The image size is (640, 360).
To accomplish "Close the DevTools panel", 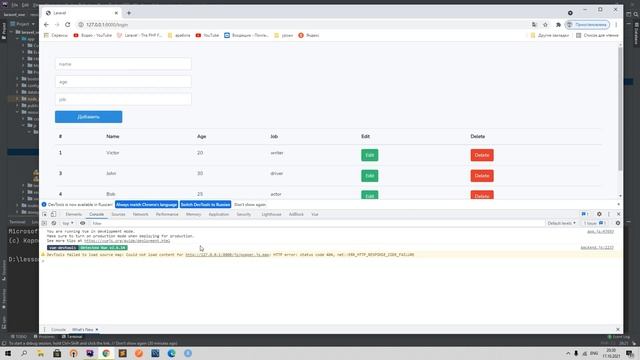I will 618,214.
